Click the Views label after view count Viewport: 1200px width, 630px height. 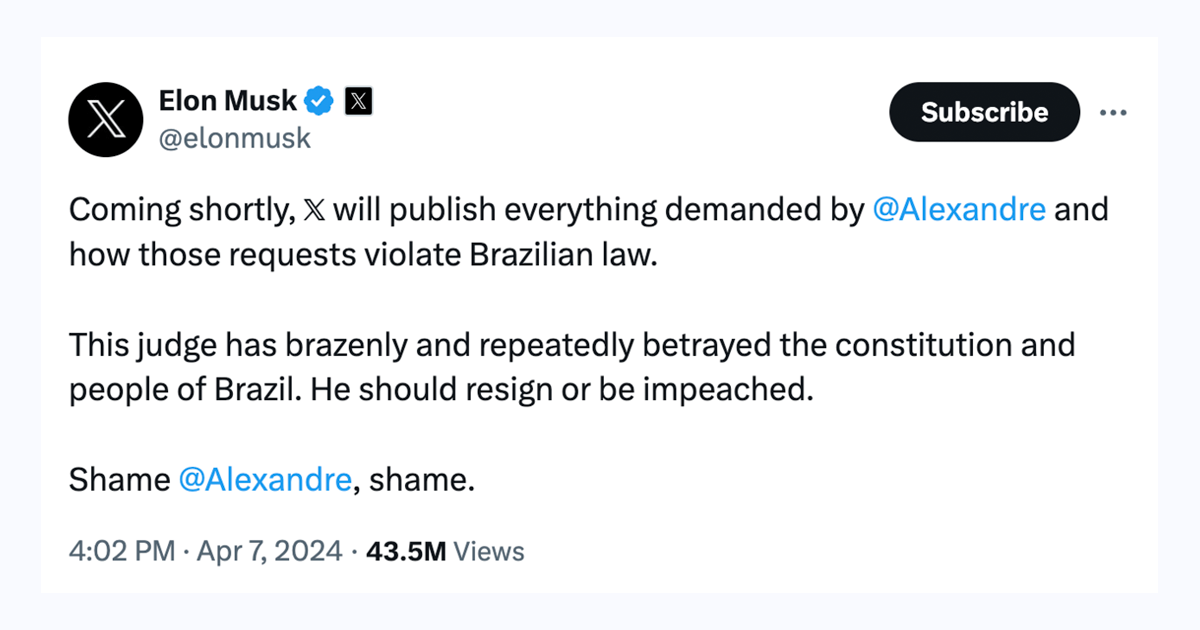tap(489, 550)
